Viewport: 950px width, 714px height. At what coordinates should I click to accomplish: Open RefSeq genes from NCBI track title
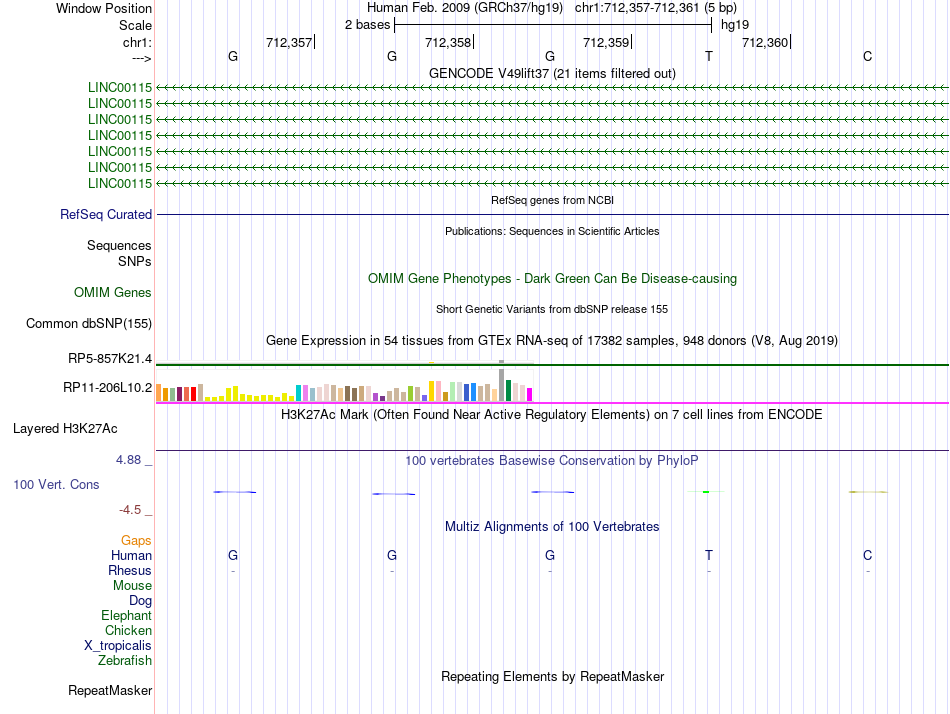pyautogui.click(x=552, y=200)
